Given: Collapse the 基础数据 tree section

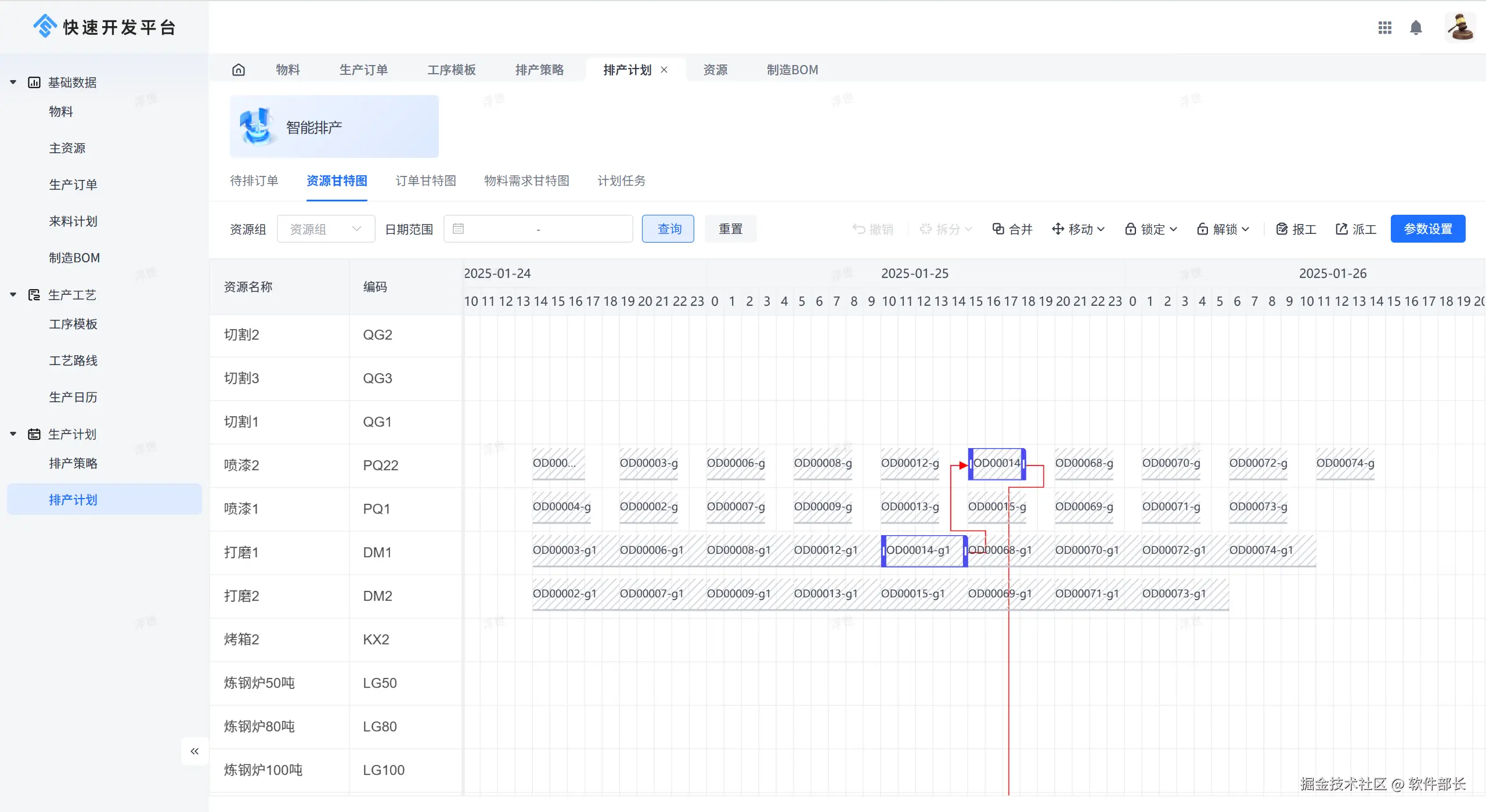Looking at the screenshot, I should (13, 82).
